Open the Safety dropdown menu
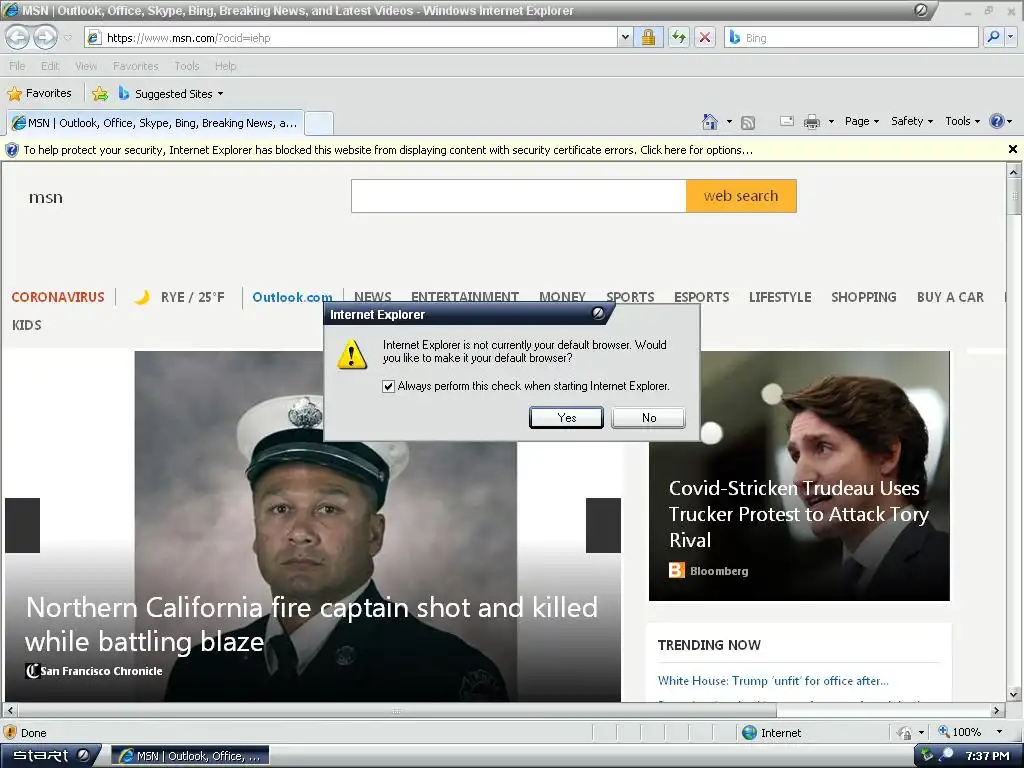The image size is (1024, 768). (912, 121)
